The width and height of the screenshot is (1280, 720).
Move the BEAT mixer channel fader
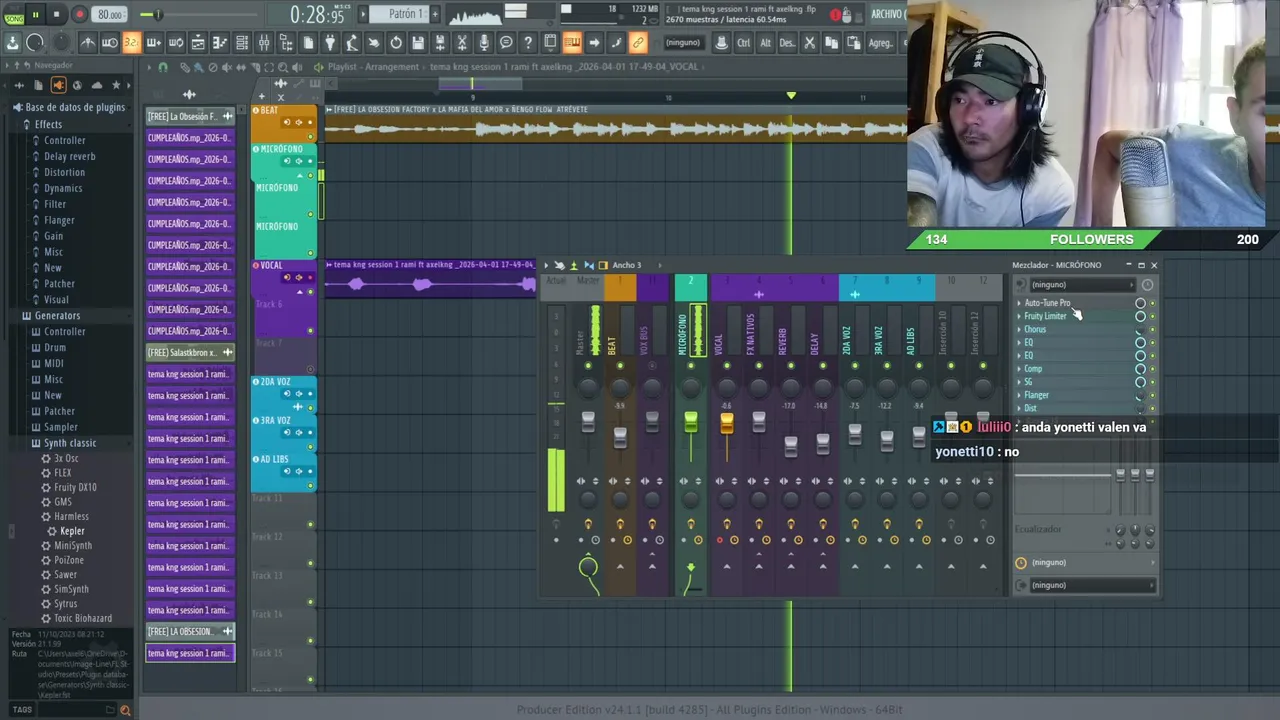tap(620, 436)
